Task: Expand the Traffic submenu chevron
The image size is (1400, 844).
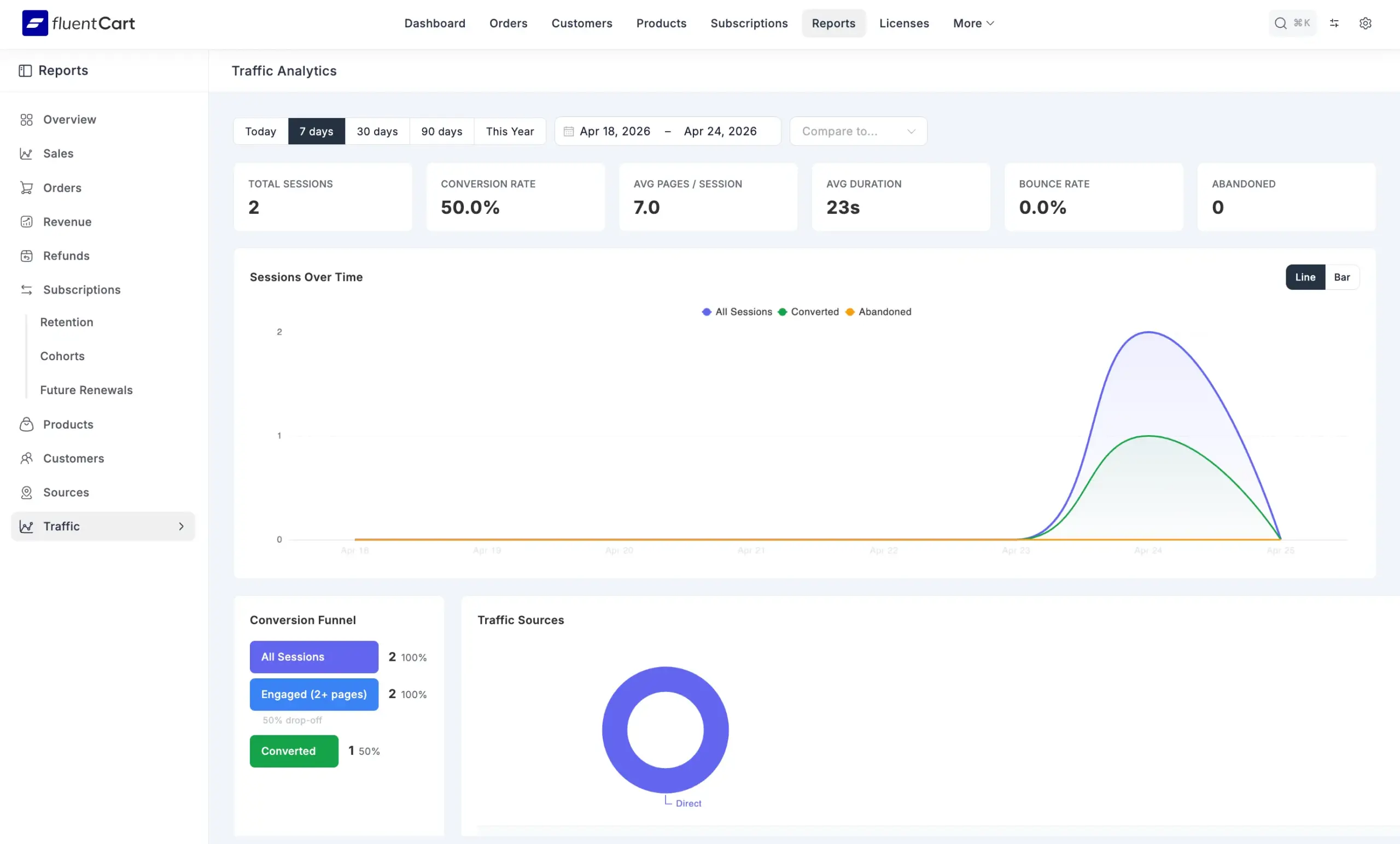Action: pos(181,526)
